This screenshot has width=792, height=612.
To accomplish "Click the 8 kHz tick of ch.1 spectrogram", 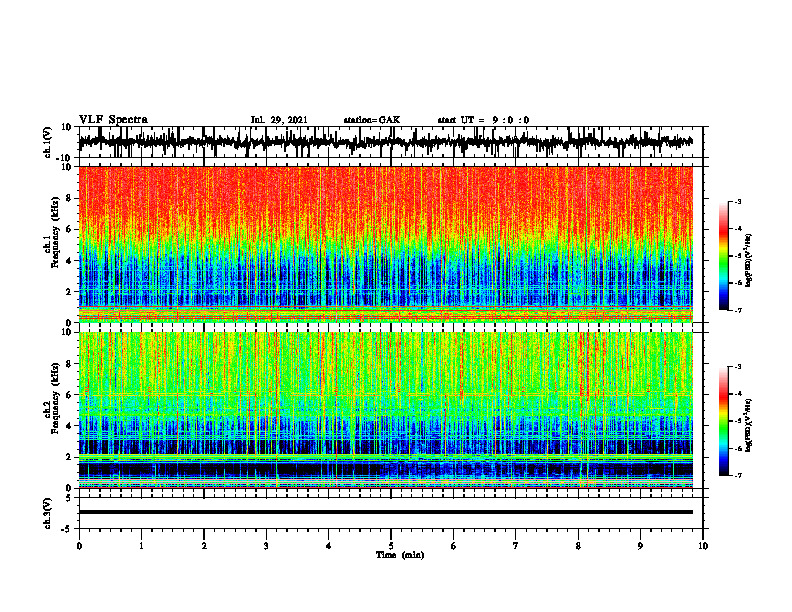I will click(x=69, y=198).
